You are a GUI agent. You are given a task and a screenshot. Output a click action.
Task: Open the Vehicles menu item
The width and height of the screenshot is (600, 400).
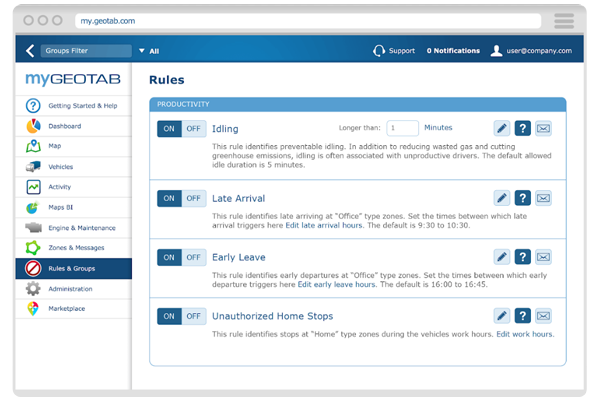click(x=73, y=167)
